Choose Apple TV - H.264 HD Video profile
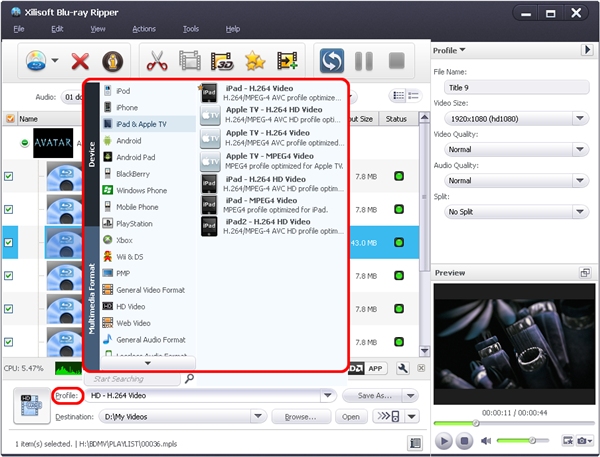Screen dimensions: 600x457 (x=272, y=114)
